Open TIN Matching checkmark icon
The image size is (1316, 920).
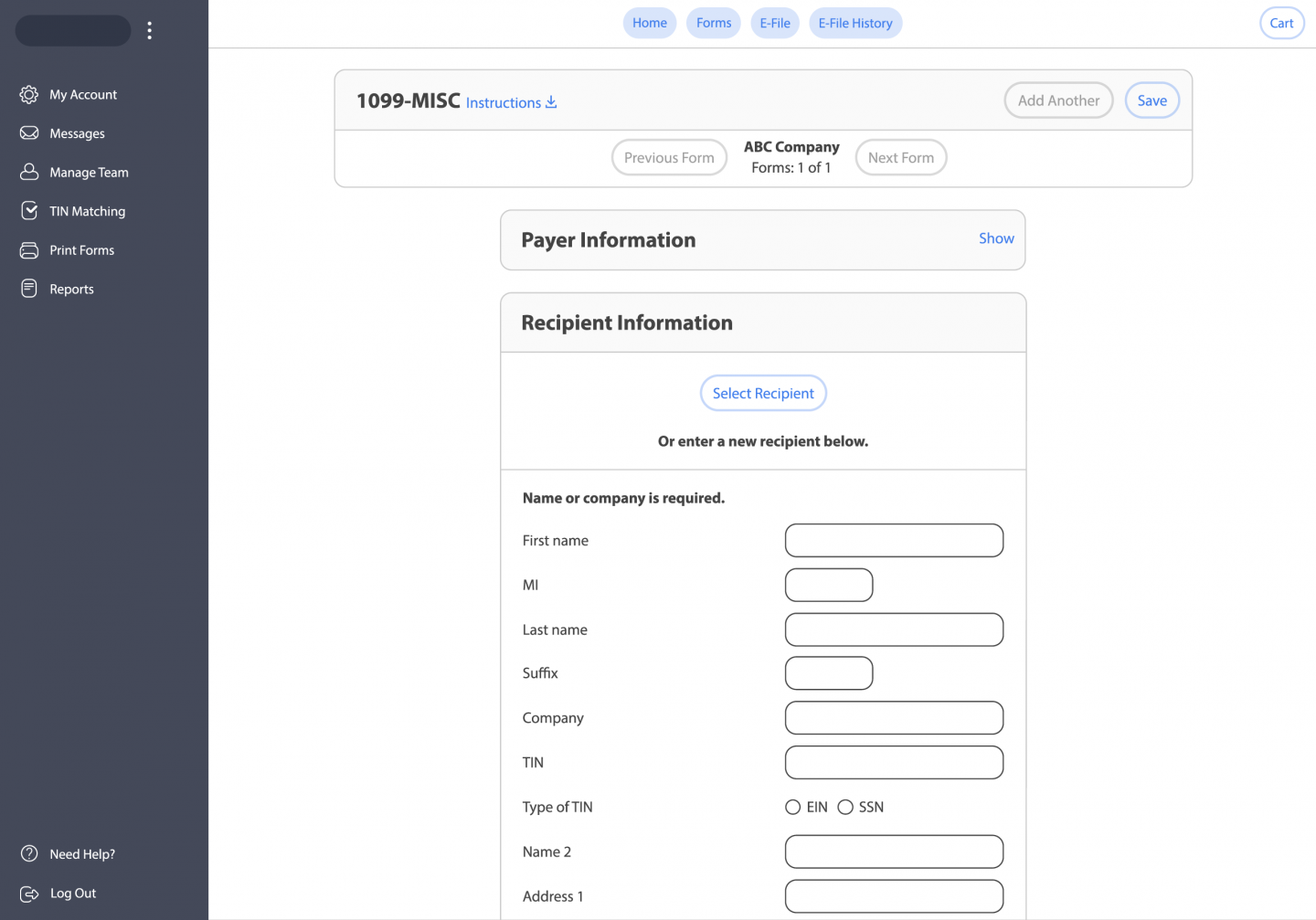tap(29, 211)
